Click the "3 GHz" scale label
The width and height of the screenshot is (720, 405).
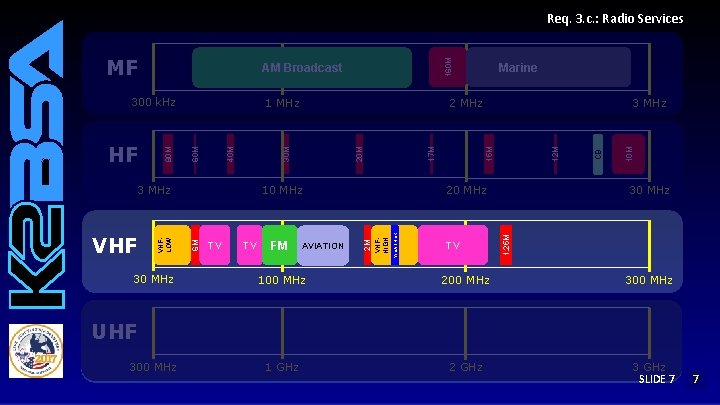(x=649, y=367)
